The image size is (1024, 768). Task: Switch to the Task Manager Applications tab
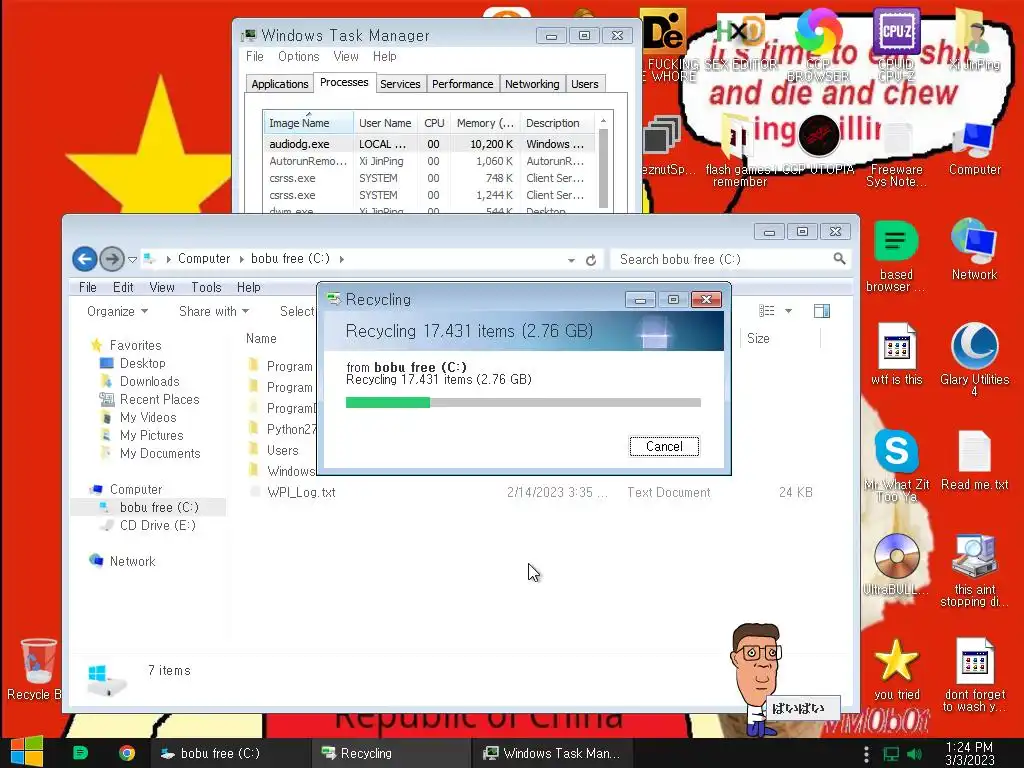280,84
